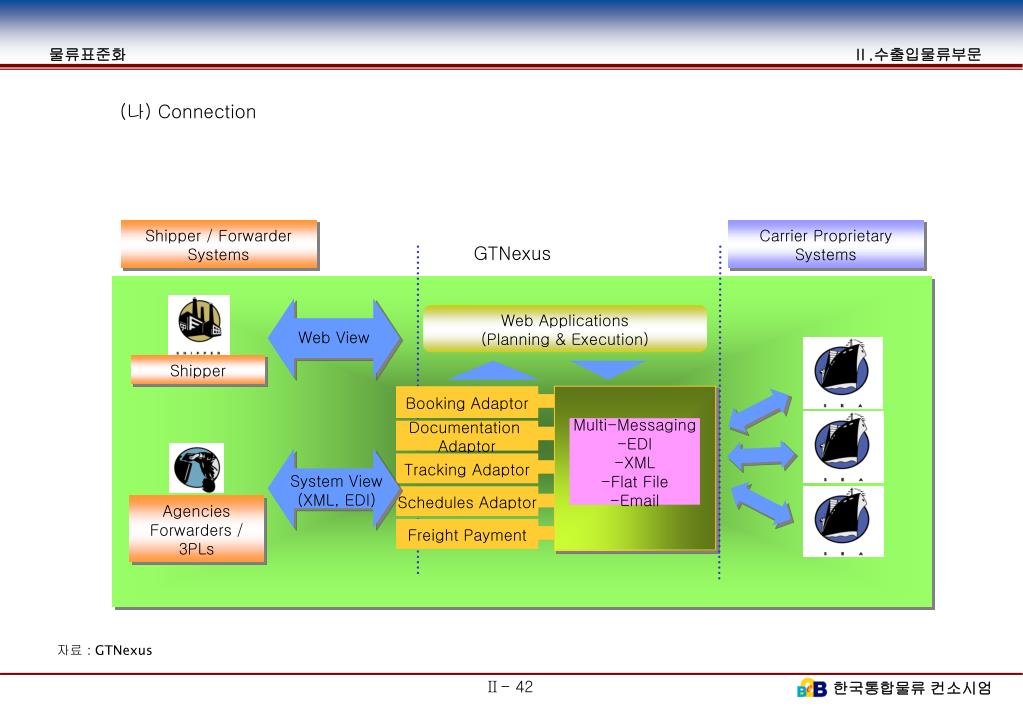Screen dimensions: 1023x708
Task: Click the Shipper label box
Action: click(x=198, y=371)
